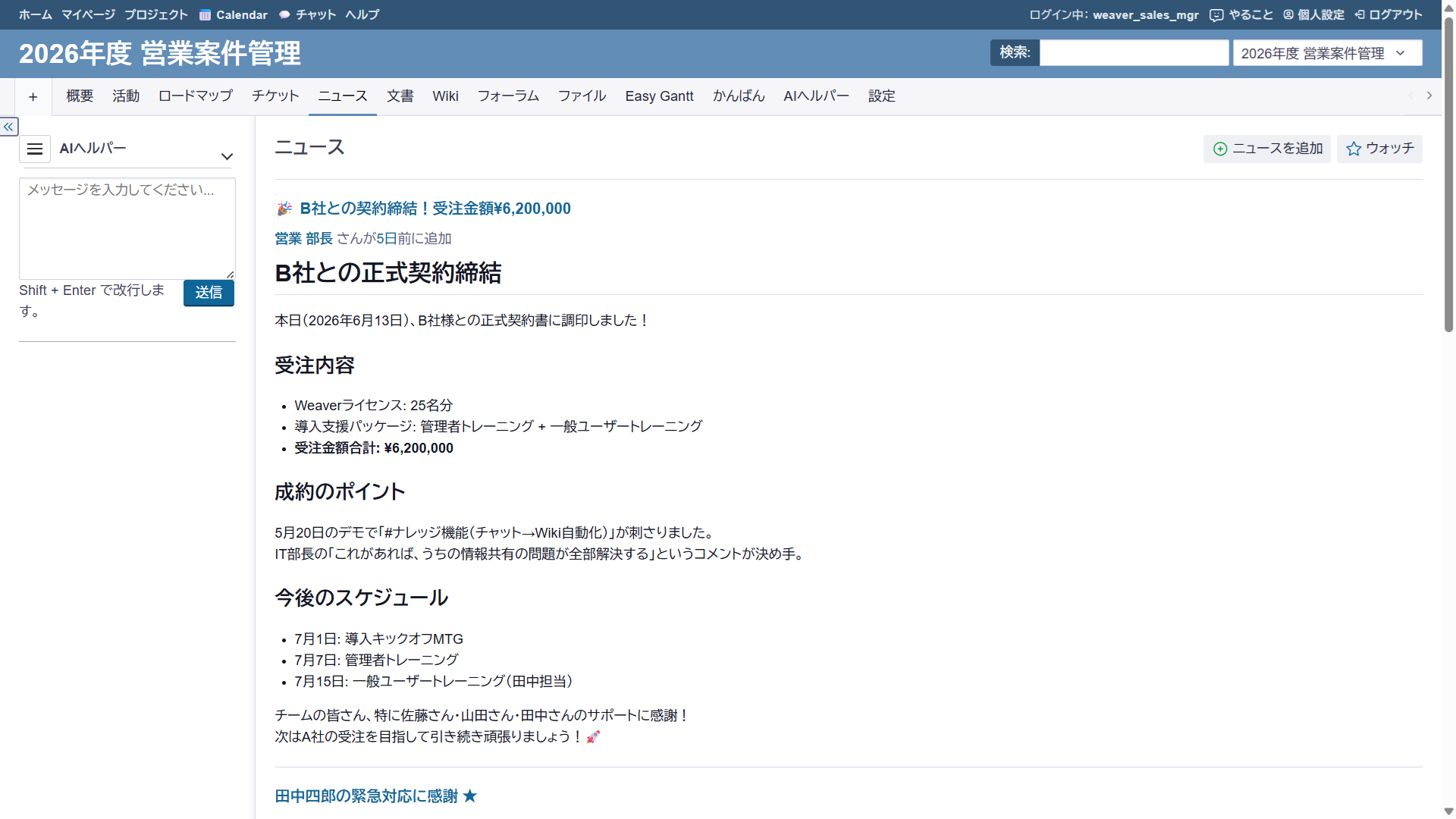The height and width of the screenshot is (819, 1456).
Task: Open 田中四郎の緊急対応に感謝 news link
Action: (x=376, y=796)
